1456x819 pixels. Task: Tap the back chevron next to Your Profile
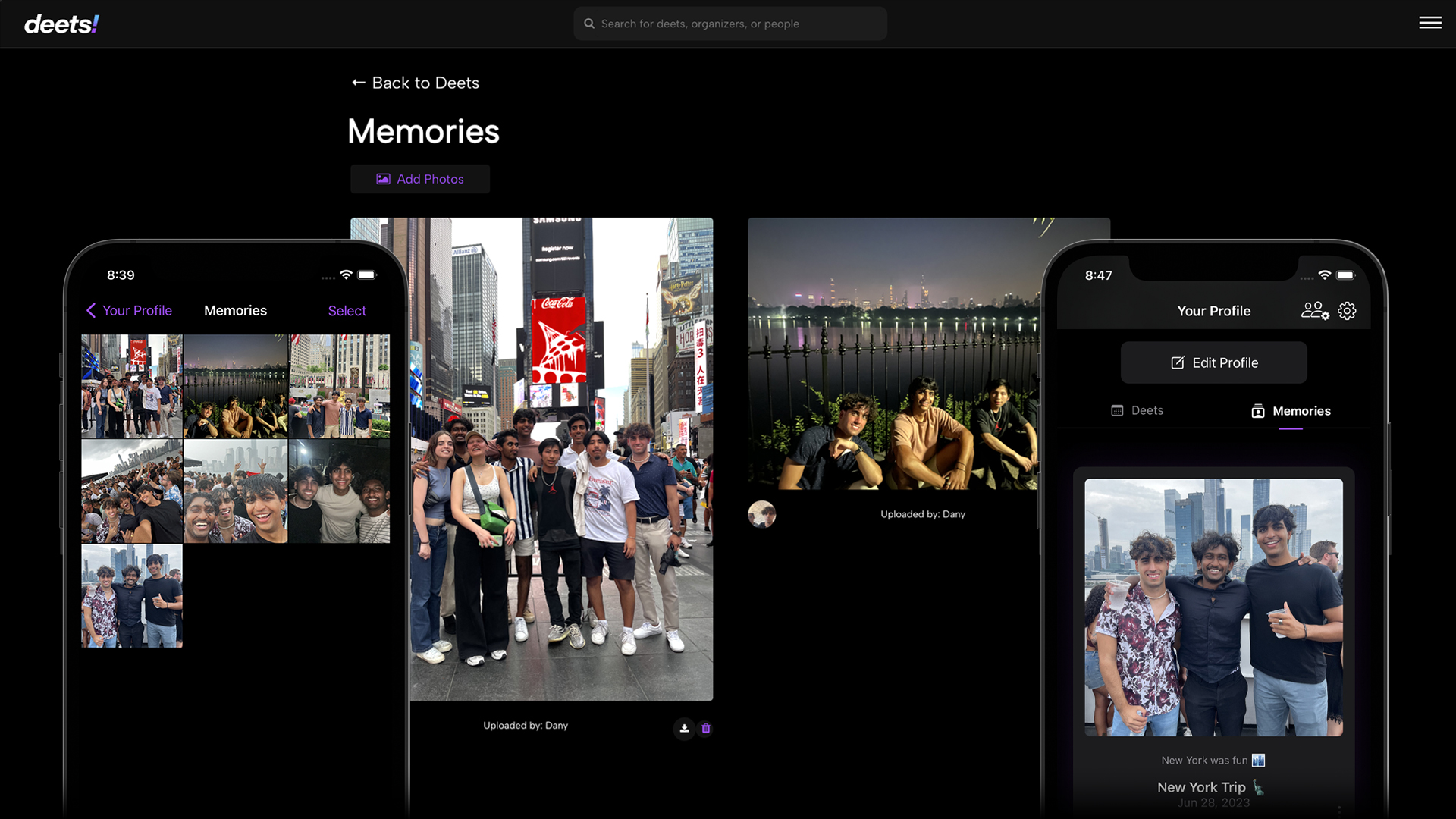pyautogui.click(x=92, y=310)
